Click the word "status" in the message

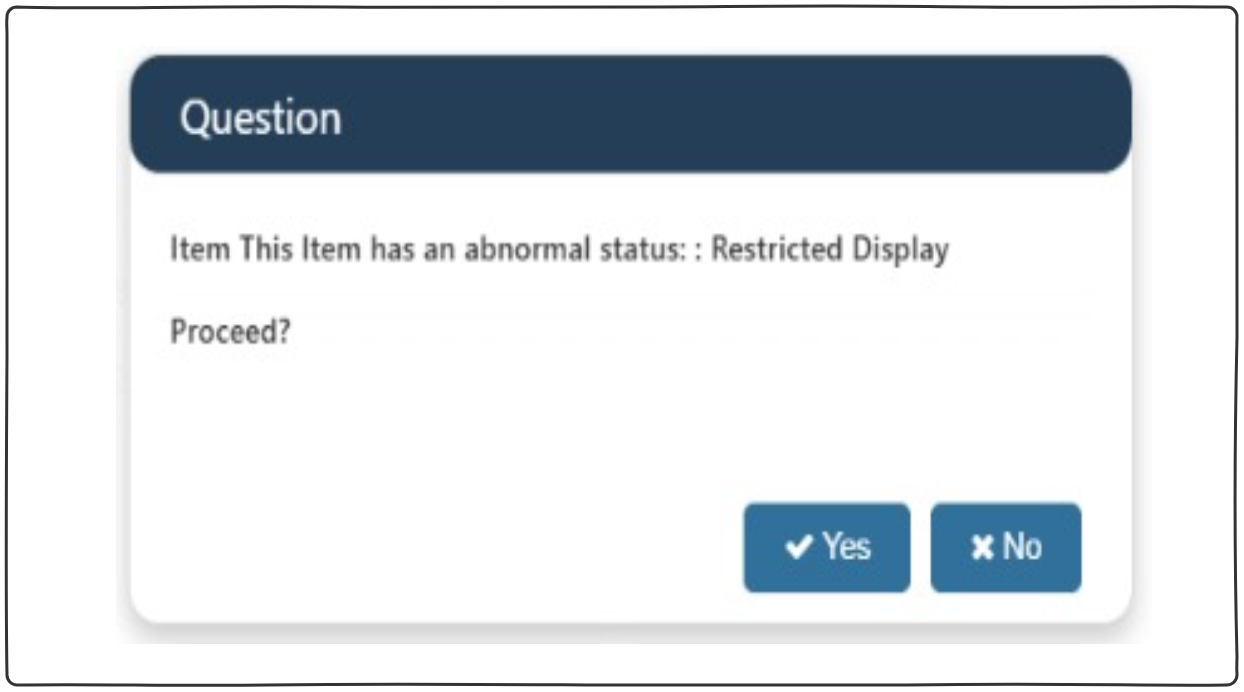tap(645, 249)
